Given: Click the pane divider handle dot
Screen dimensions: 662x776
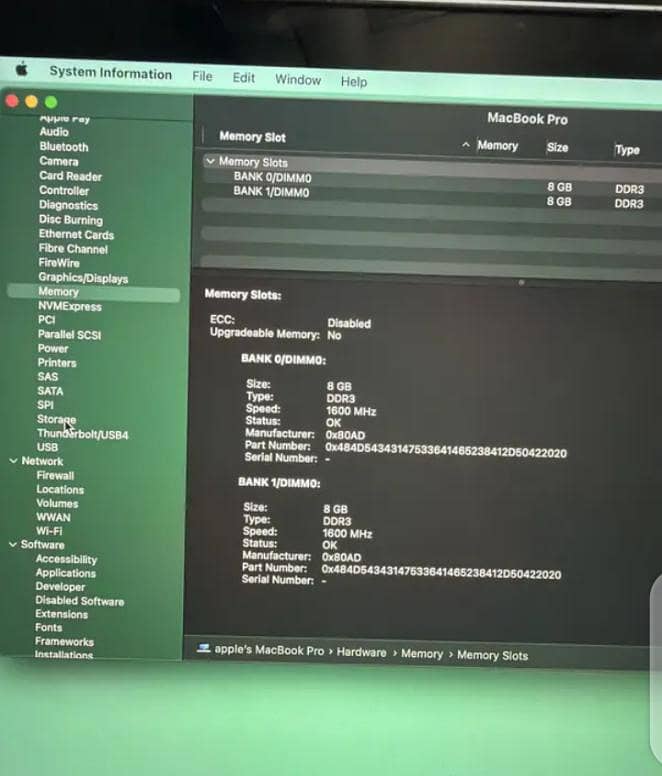Looking at the screenshot, I should click(x=521, y=283).
